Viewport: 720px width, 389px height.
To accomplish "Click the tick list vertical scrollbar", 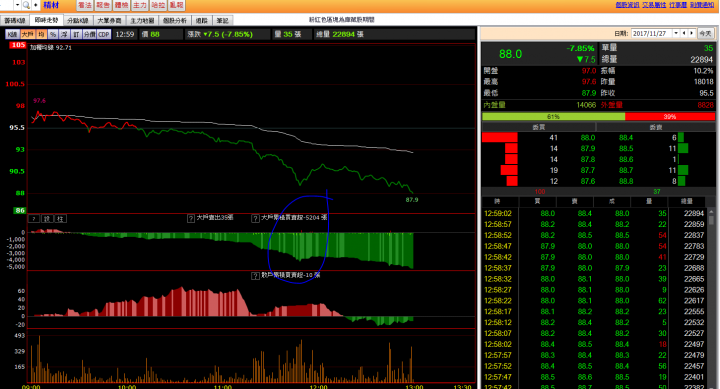I will pyautogui.click(x=711, y=299).
